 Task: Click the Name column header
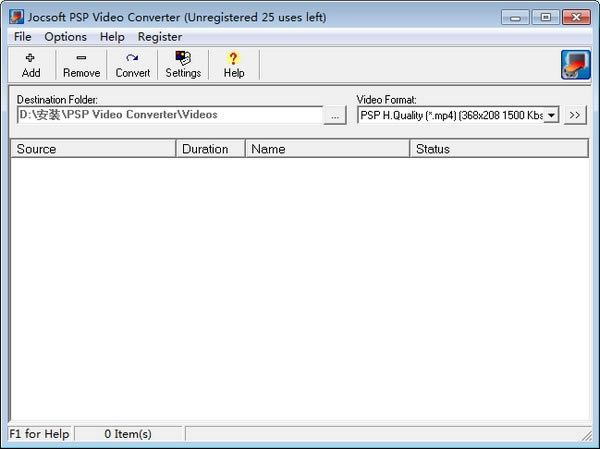328,149
